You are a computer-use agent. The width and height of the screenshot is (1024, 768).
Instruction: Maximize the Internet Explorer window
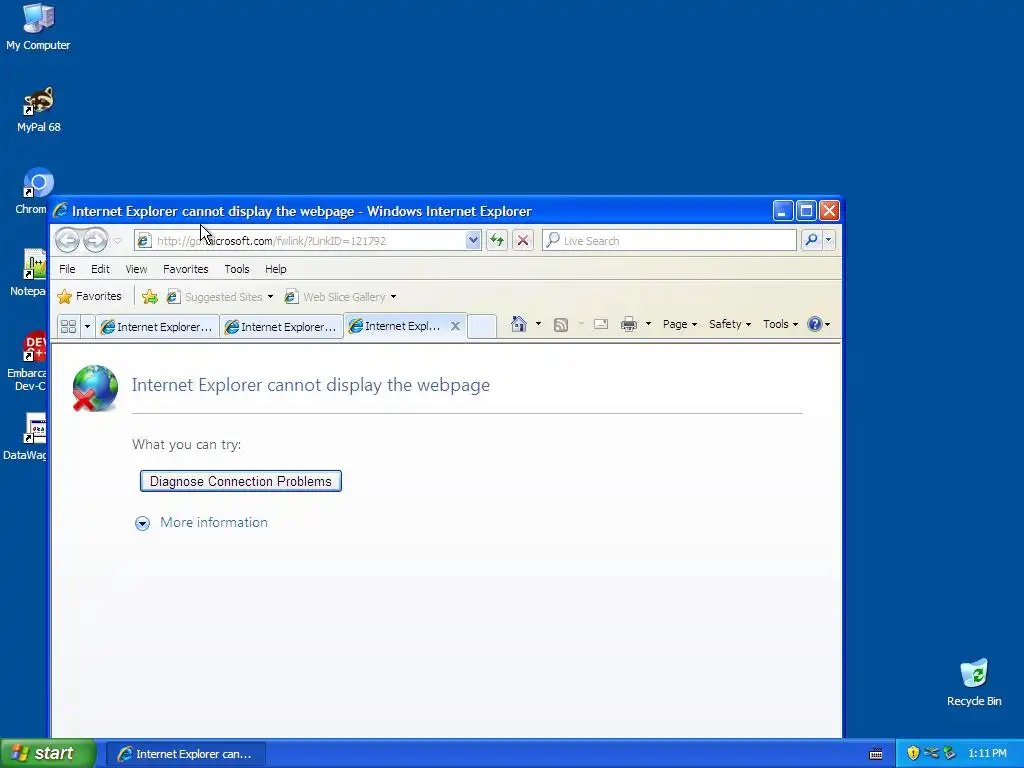[806, 211]
